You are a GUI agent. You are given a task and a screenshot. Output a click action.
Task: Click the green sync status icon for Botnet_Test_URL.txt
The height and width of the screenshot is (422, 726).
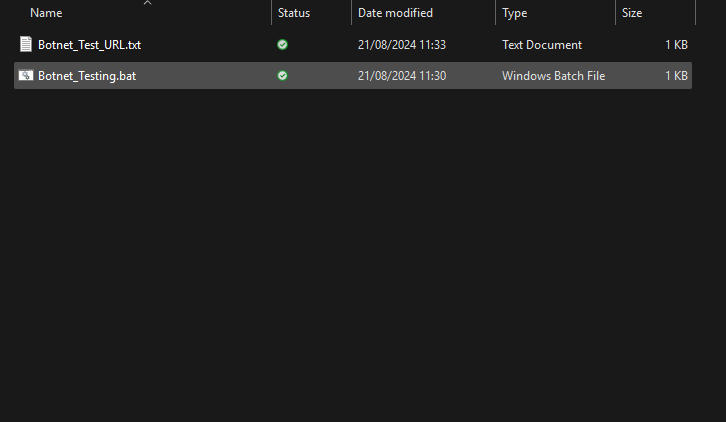282,44
